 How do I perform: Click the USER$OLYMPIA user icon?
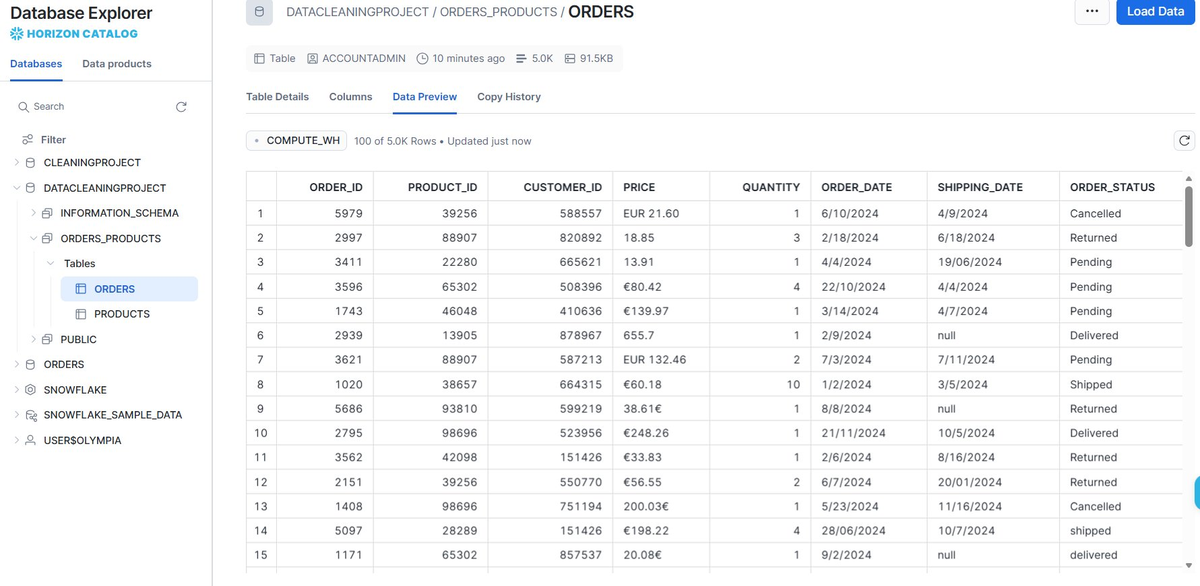(x=30, y=441)
